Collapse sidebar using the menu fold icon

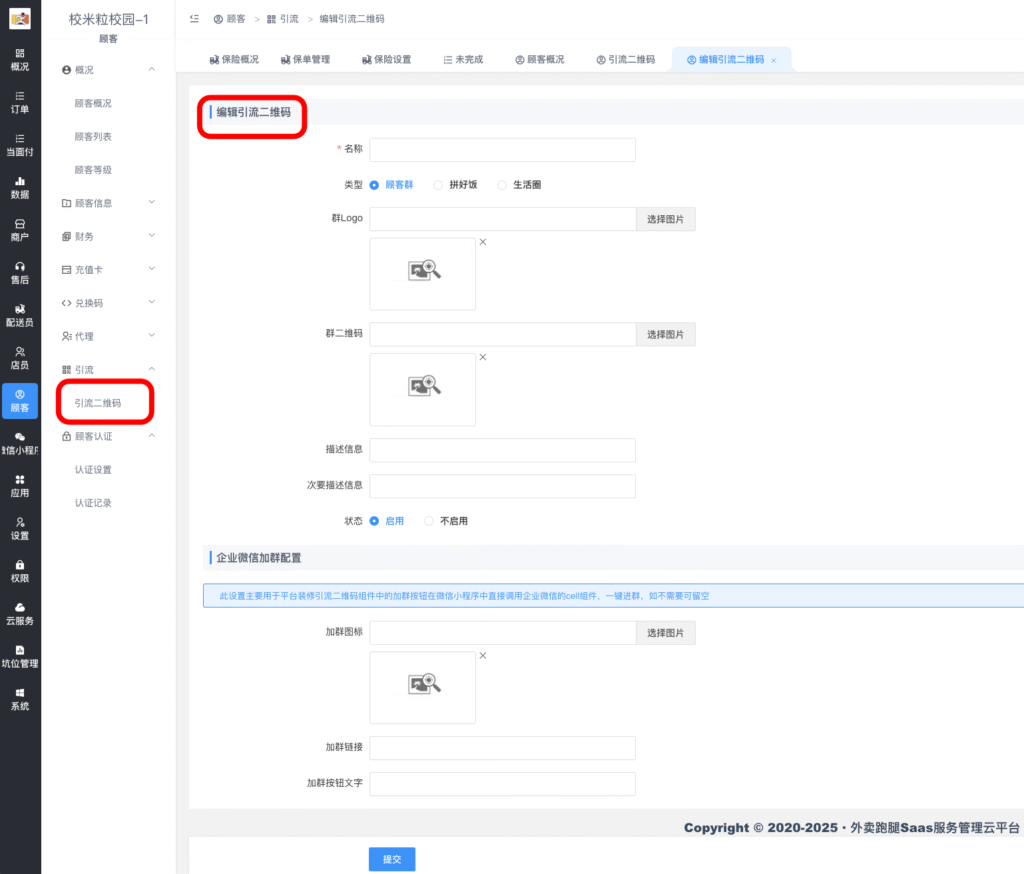point(194,19)
